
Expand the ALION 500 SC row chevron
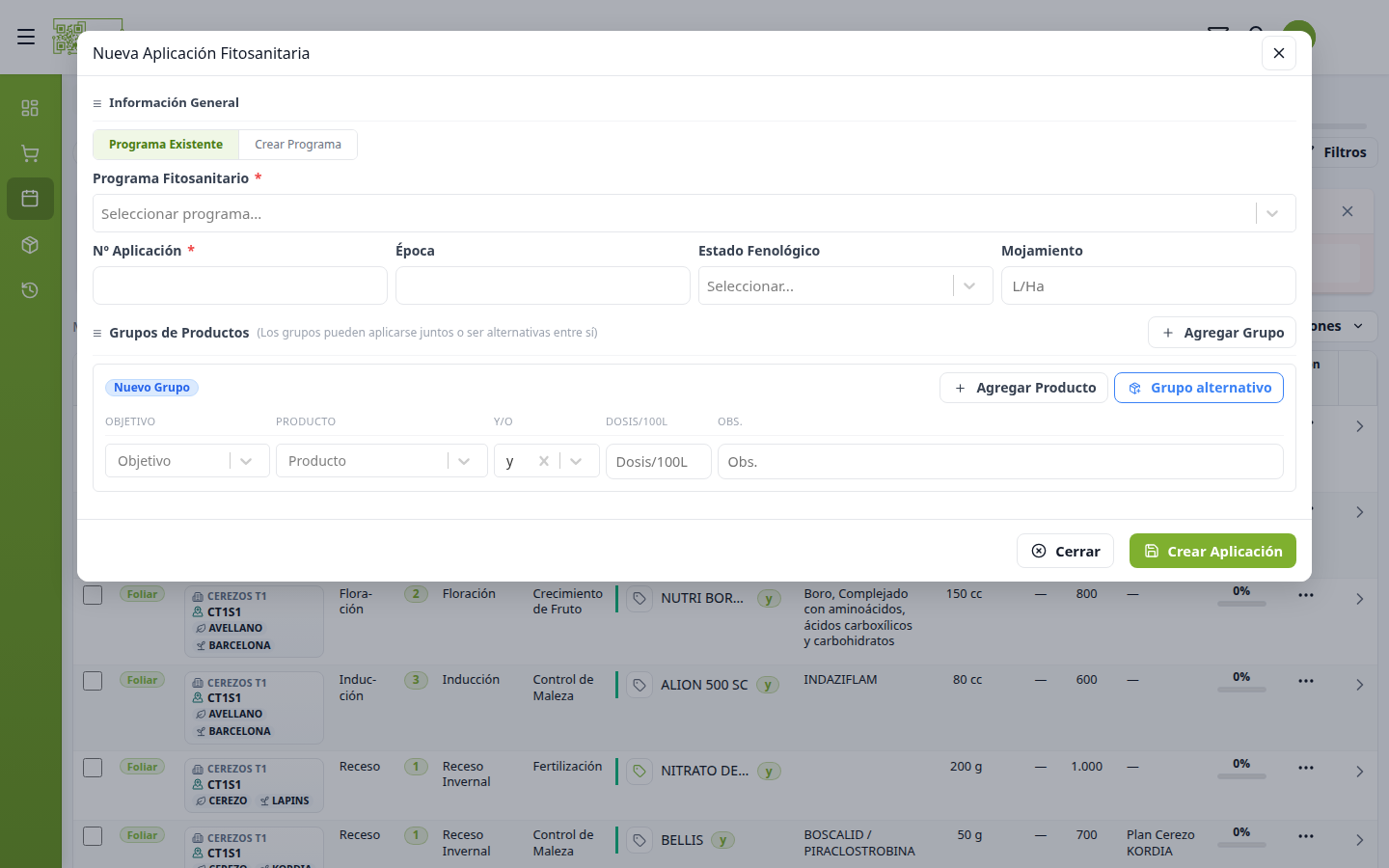[1359, 685]
